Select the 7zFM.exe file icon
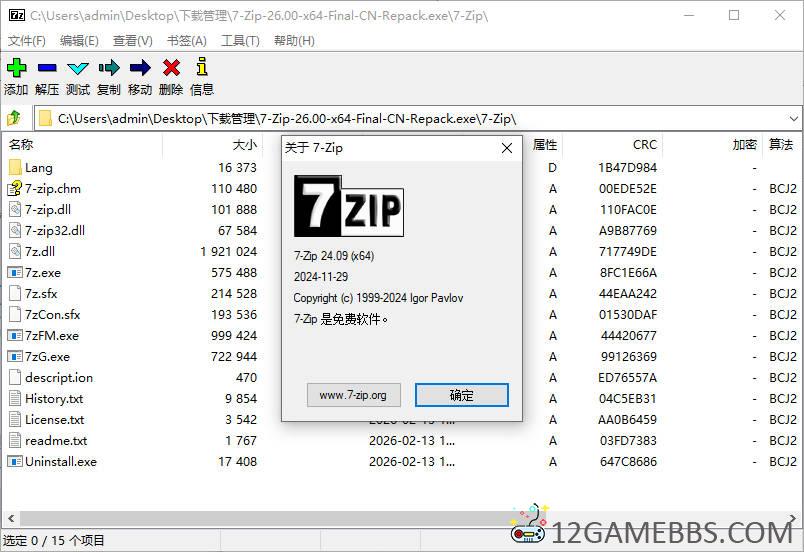The image size is (804, 552). 15,335
